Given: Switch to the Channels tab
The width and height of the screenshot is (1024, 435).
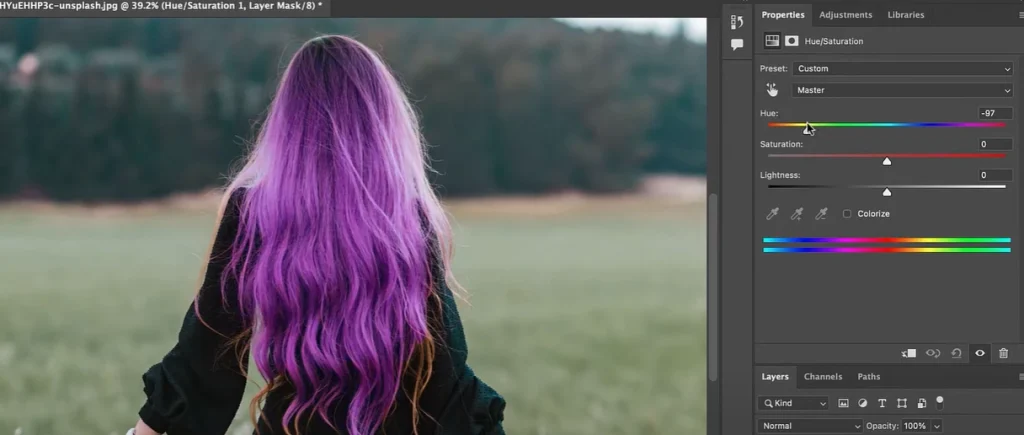Looking at the screenshot, I should pyautogui.click(x=823, y=377).
